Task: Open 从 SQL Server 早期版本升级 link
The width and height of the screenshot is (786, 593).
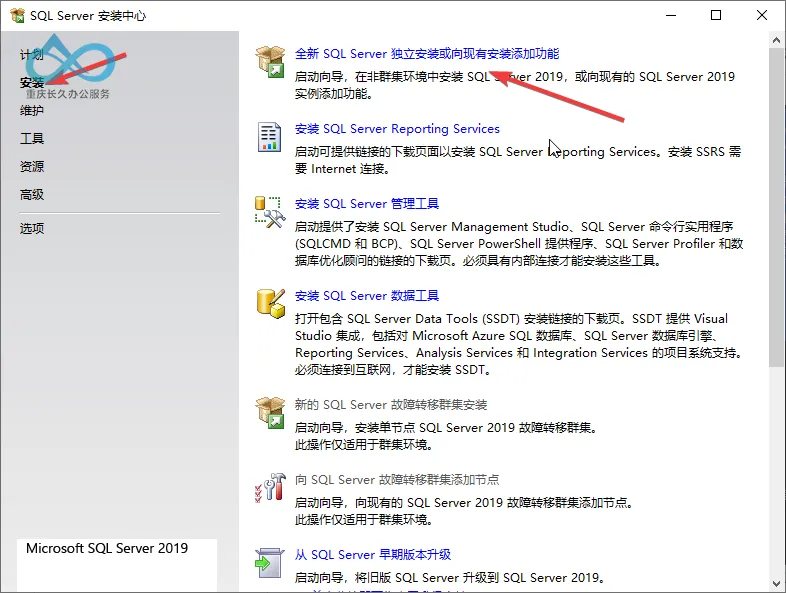Action: (x=373, y=555)
